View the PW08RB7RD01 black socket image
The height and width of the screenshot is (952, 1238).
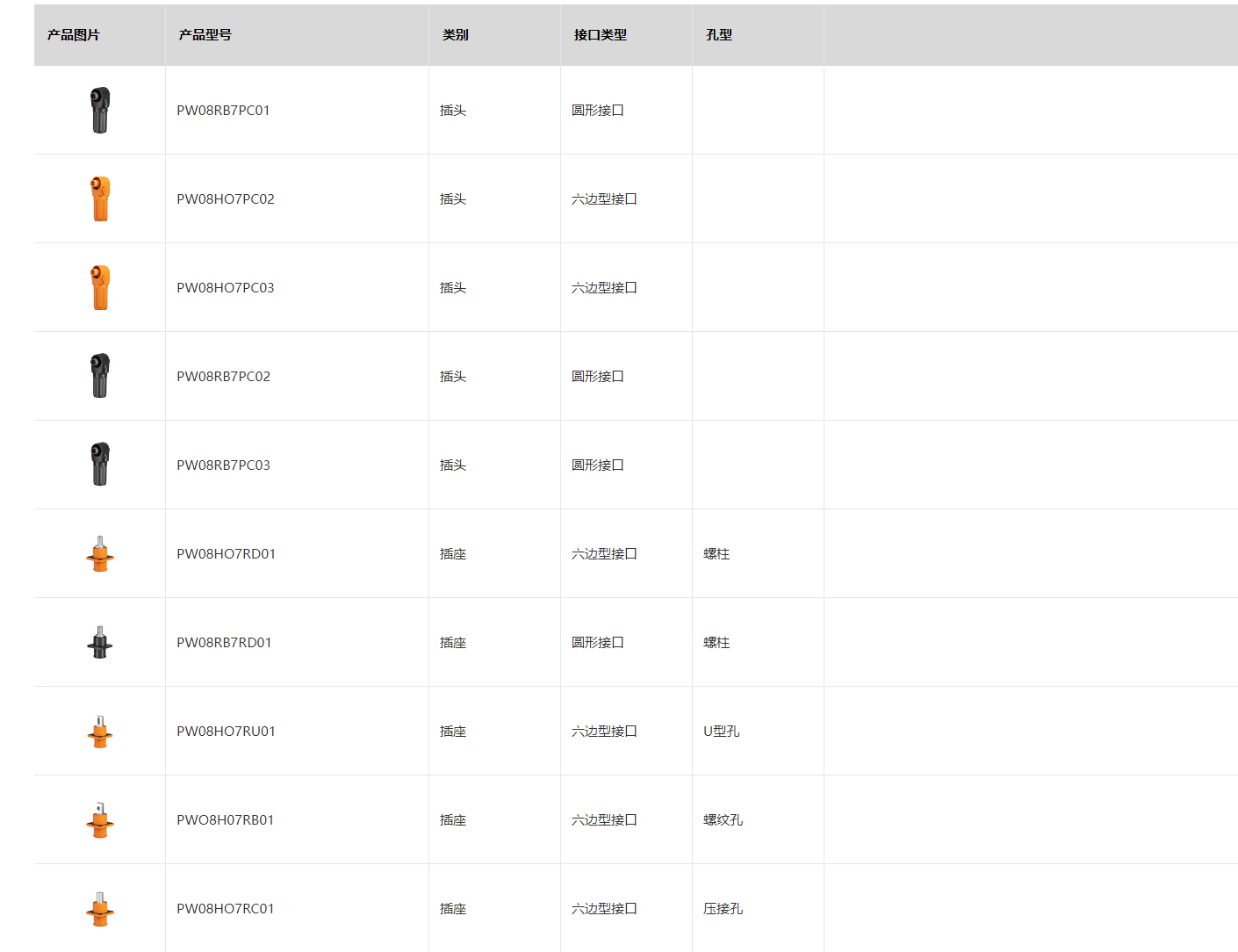pyautogui.click(x=100, y=643)
